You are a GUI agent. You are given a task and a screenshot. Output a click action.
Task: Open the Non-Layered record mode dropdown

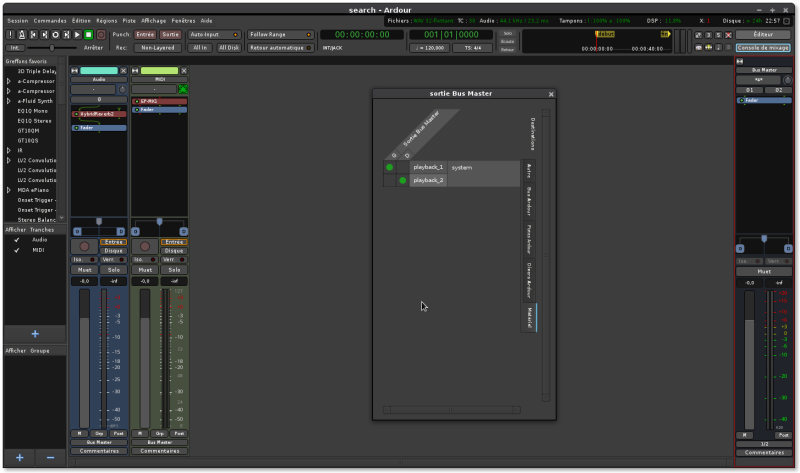pyautogui.click(x=158, y=47)
